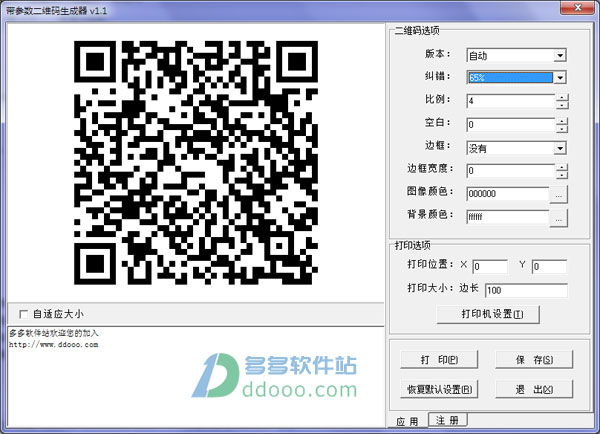Close the window with the X button
This screenshot has width=600, height=434.
pyautogui.click(x=578, y=7)
